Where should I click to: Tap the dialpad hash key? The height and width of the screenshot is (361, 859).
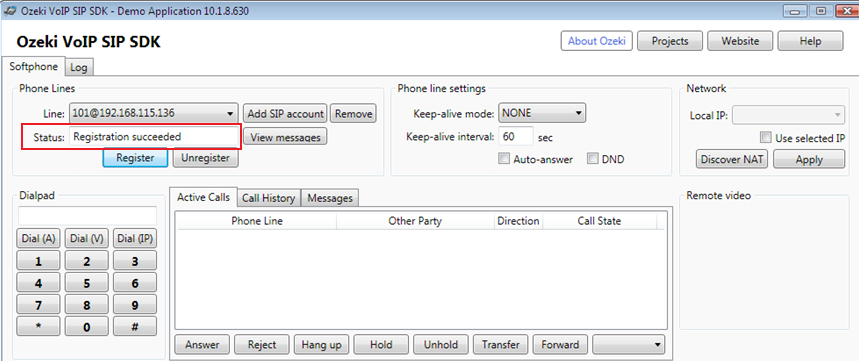[x=135, y=327]
